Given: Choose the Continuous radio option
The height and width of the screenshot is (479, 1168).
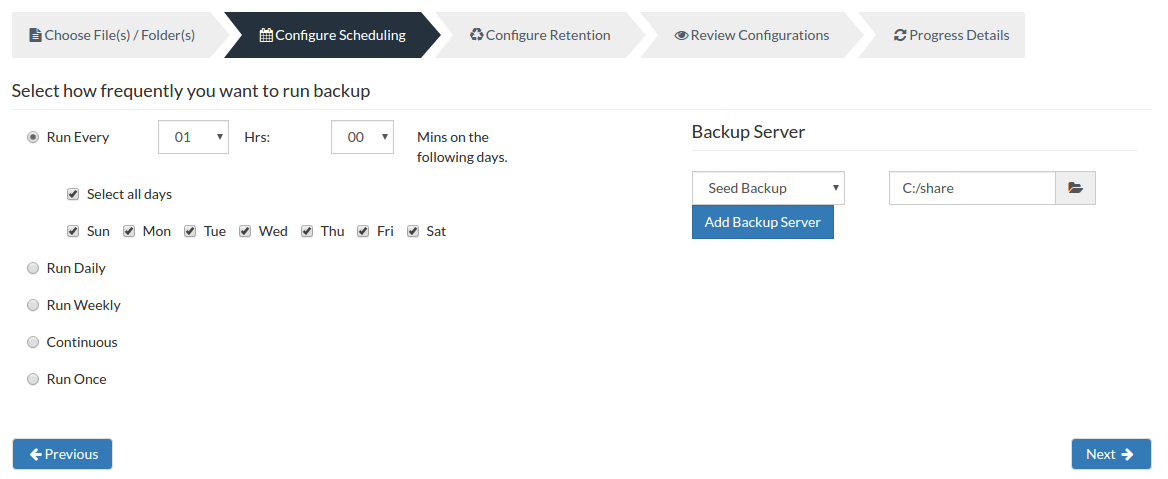Looking at the screenshot, I should (x=33, y=342).
